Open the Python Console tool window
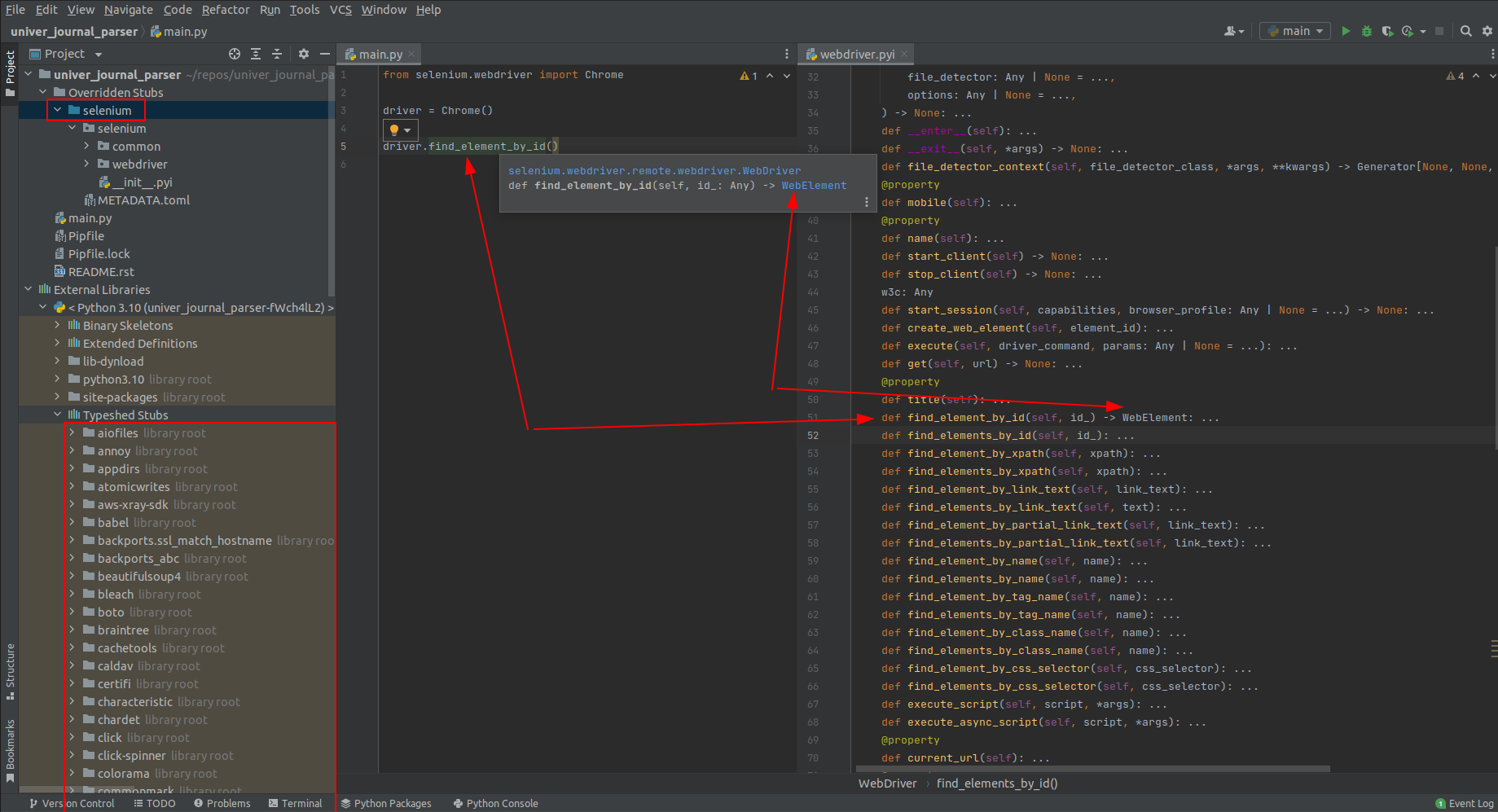Screen dimensions: 1498x812 pos(495,803)
